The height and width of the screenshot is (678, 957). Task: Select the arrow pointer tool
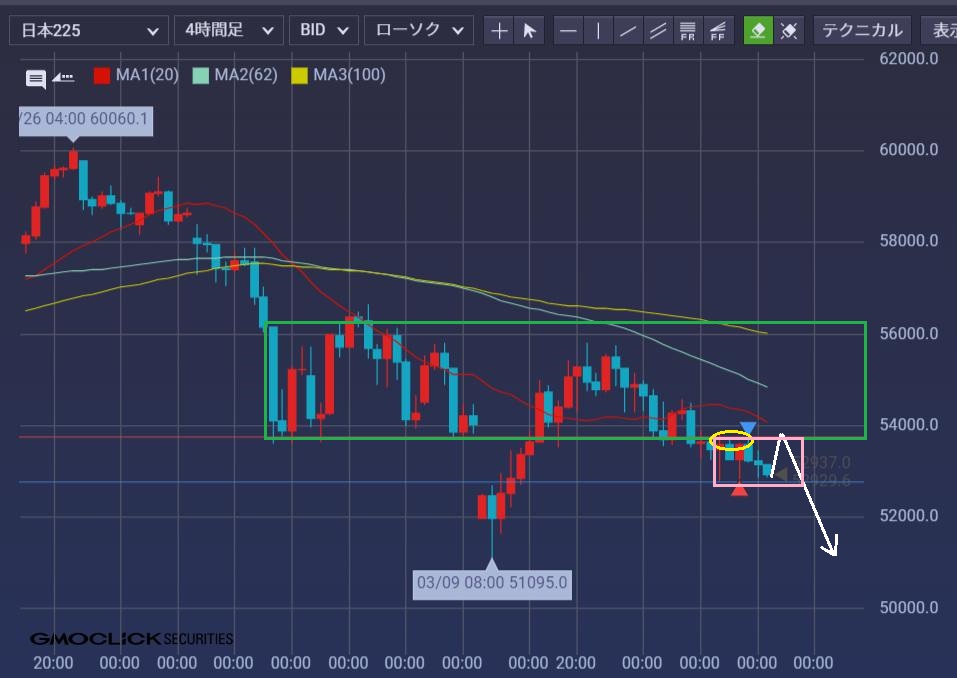click(529, 31)
